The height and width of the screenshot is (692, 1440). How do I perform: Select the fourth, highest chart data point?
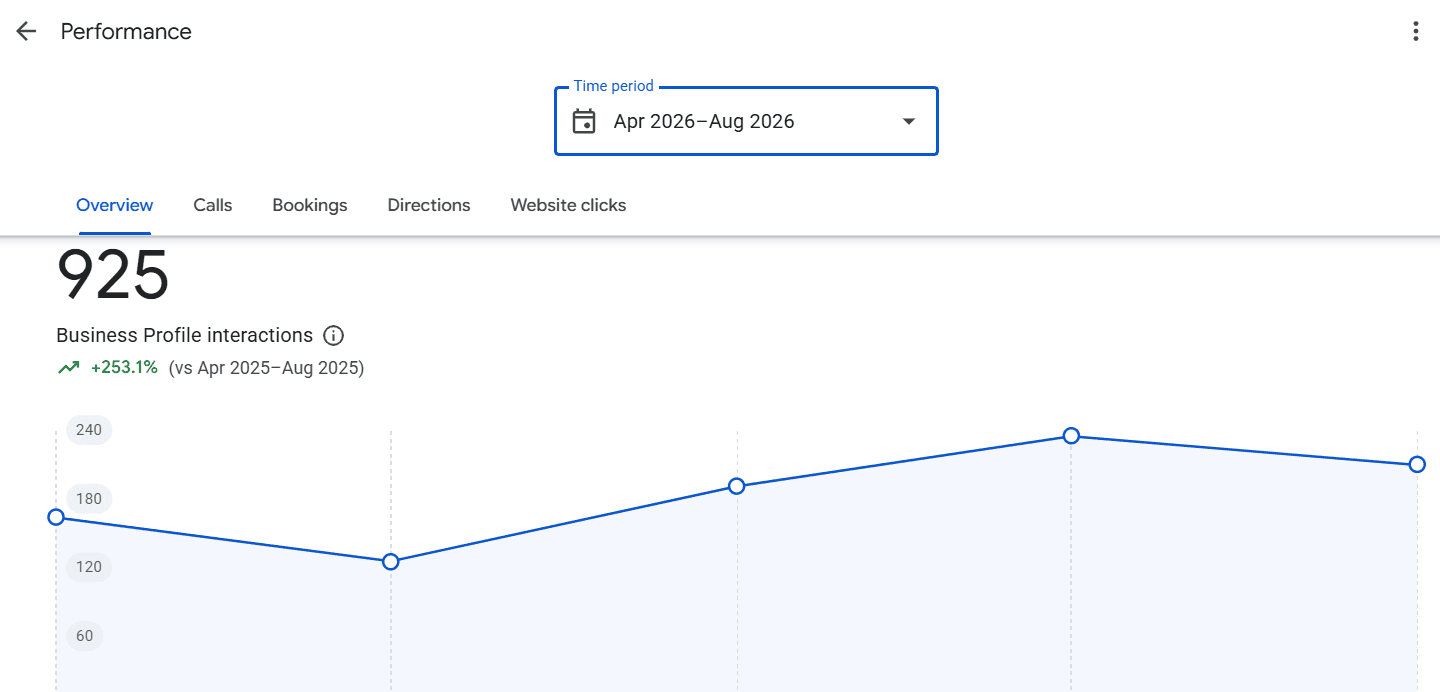[1071, 436]
